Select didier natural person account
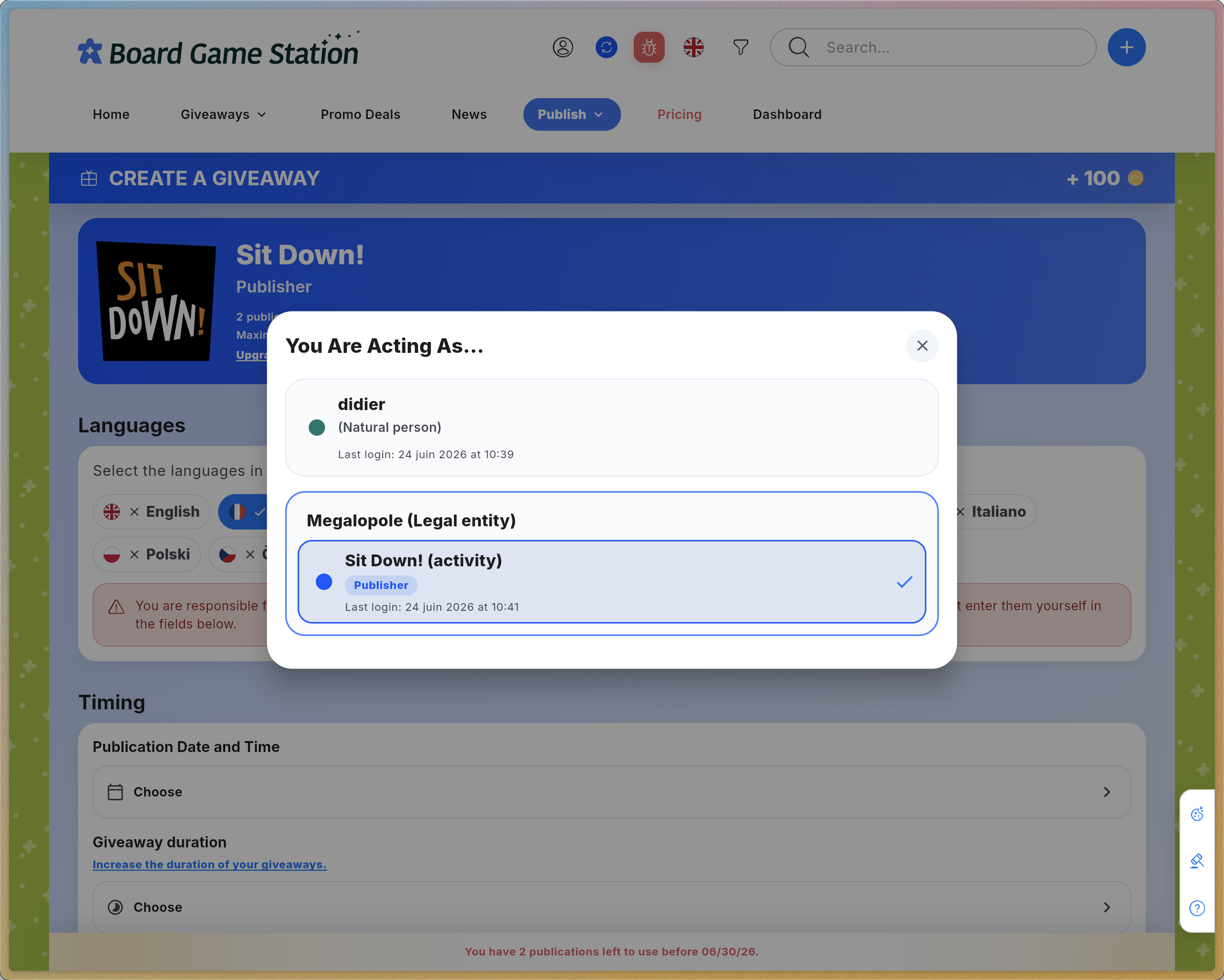This screenshot has width=1224, height=980. coord(612,427)
